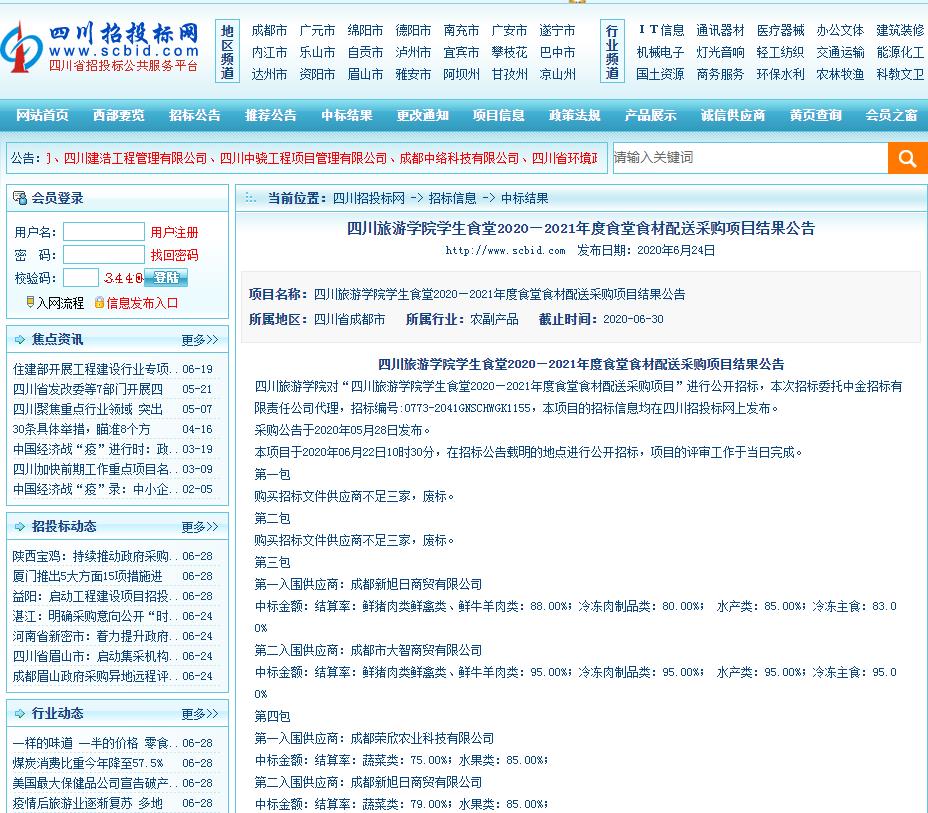Select 乐山市 region link
Viewport: 928px width, 813px height.
pos(317,52)
